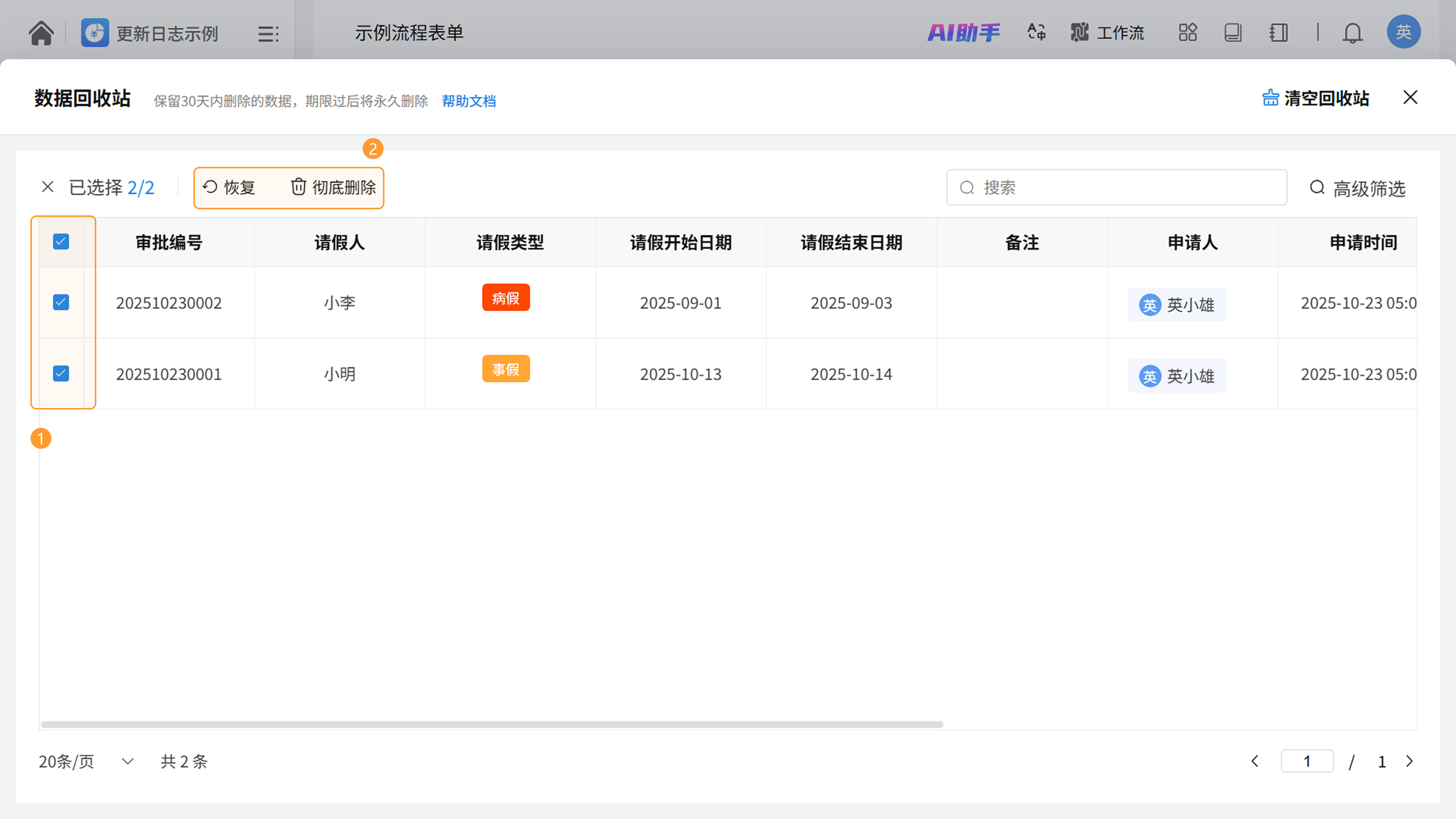1456x819 pixels.
Task: Click the home icon in the top bar
Action: (x=41, y=33)
